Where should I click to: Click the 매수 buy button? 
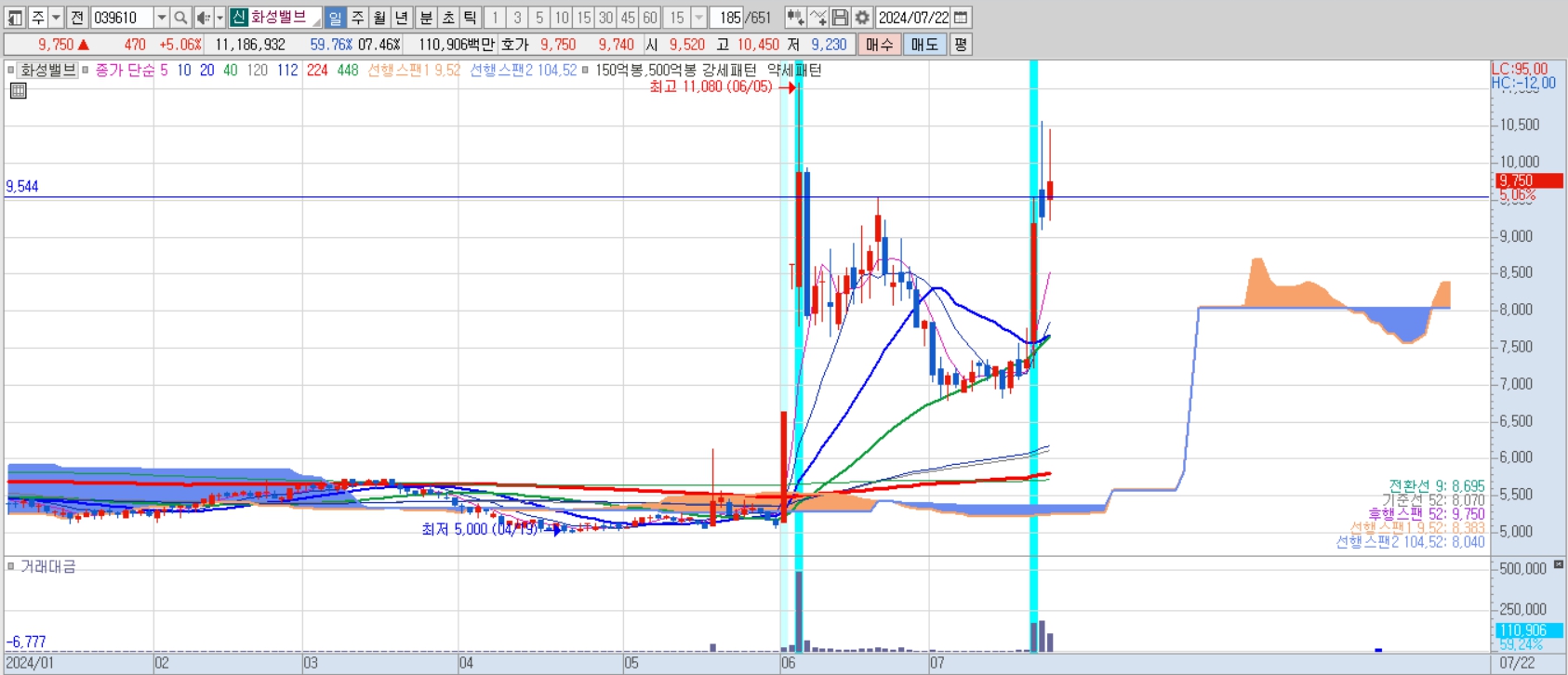(x=879, y=45)
